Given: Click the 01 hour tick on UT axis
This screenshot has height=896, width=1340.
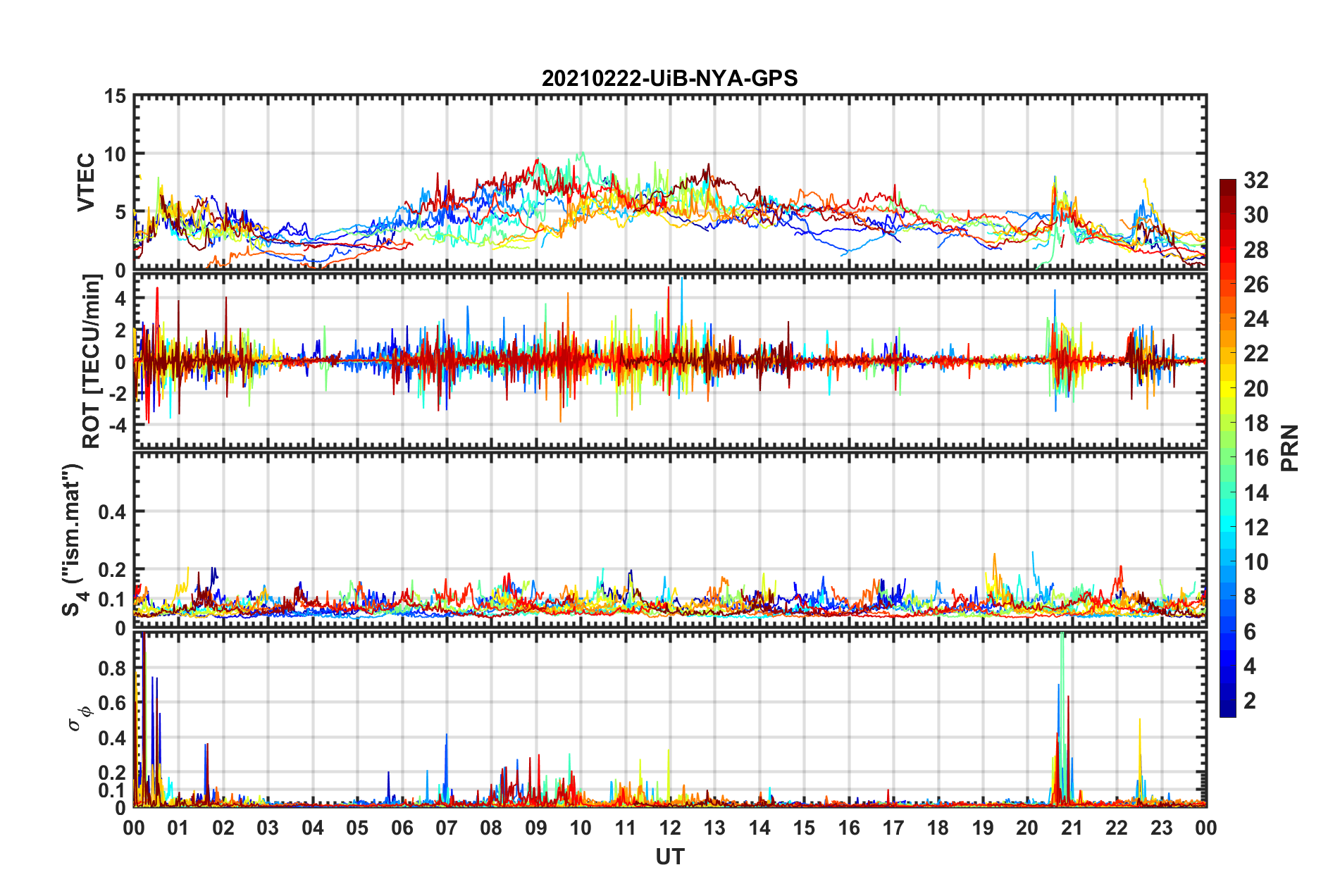Looking at the screenshot, I should [178, 828].
